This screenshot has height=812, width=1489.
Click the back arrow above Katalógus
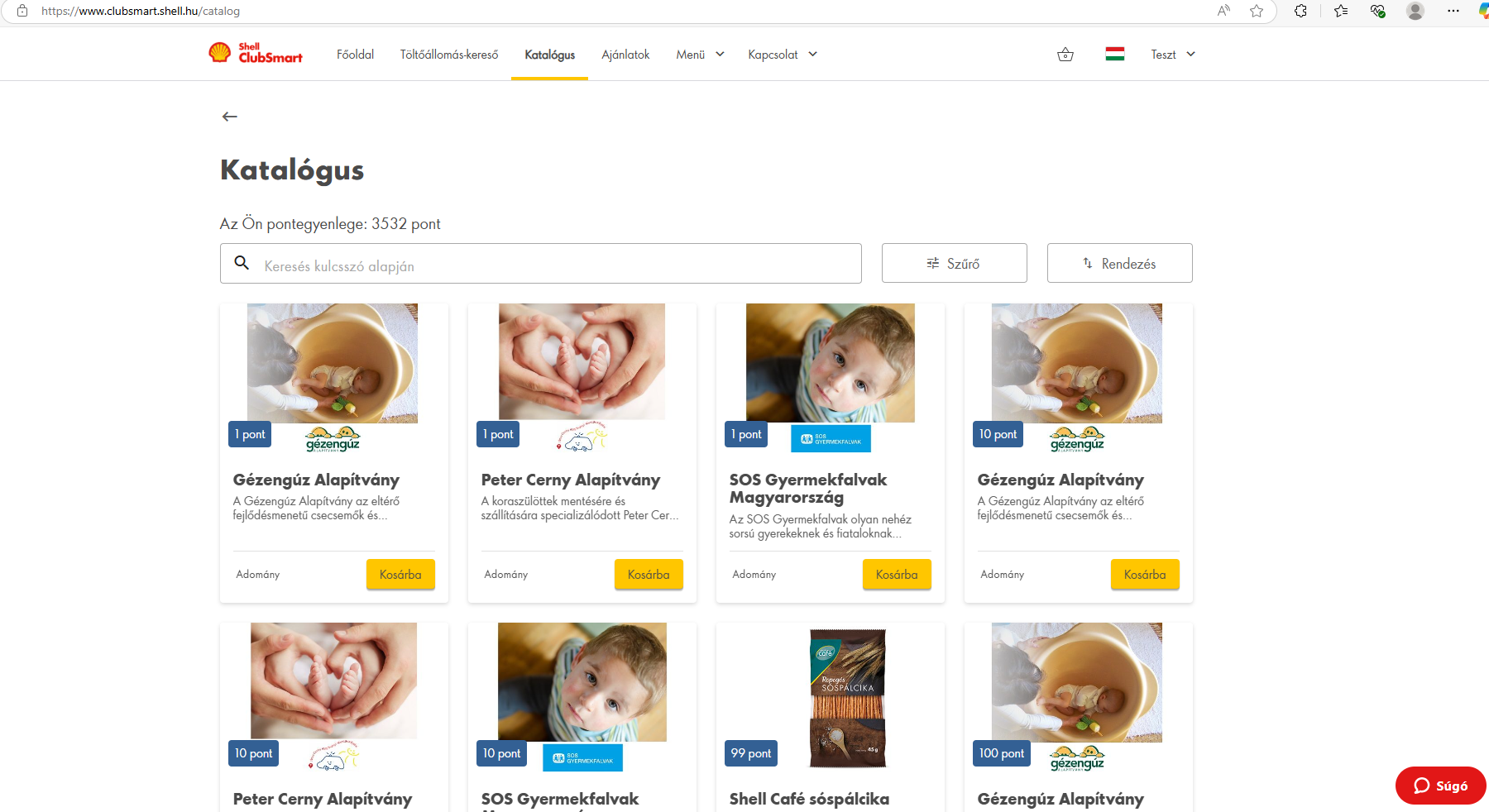coord(230,117)
